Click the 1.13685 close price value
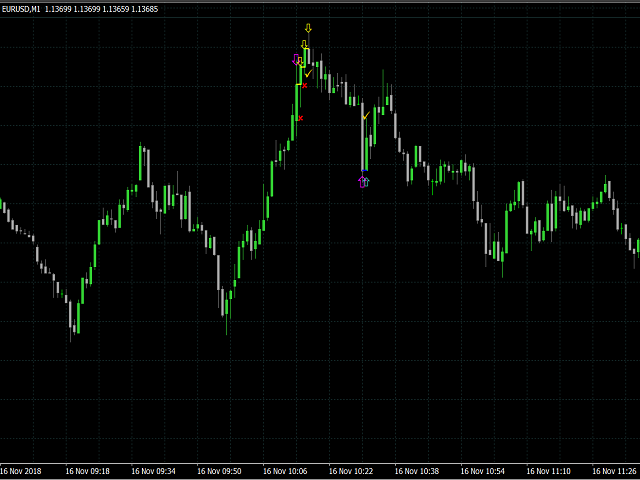This screenshot has height=480, width=640. point(144,9)
